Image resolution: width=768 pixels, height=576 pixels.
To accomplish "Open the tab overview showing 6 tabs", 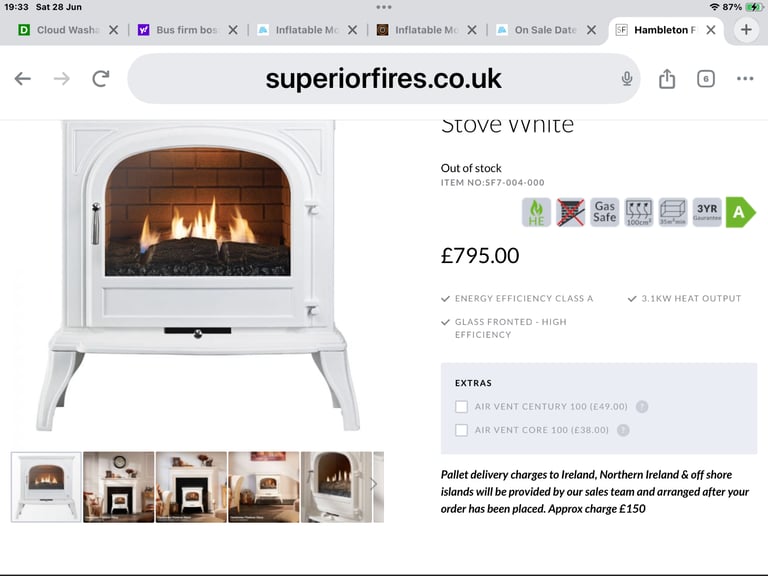I will coord(705,79).
